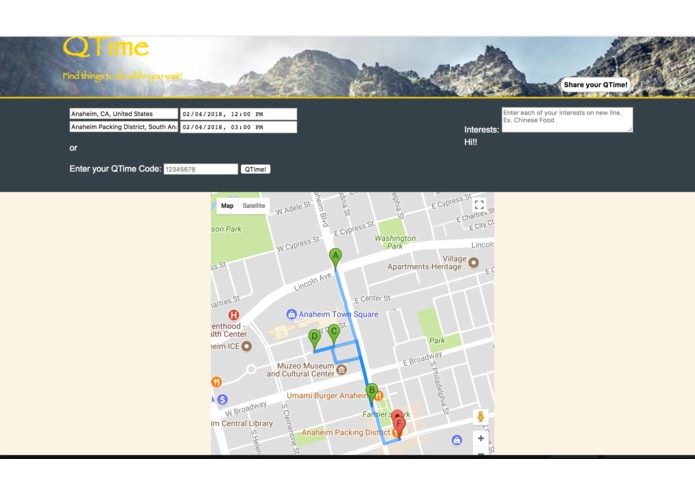
Task: Click the QTime! submit button
Action: 255,169
